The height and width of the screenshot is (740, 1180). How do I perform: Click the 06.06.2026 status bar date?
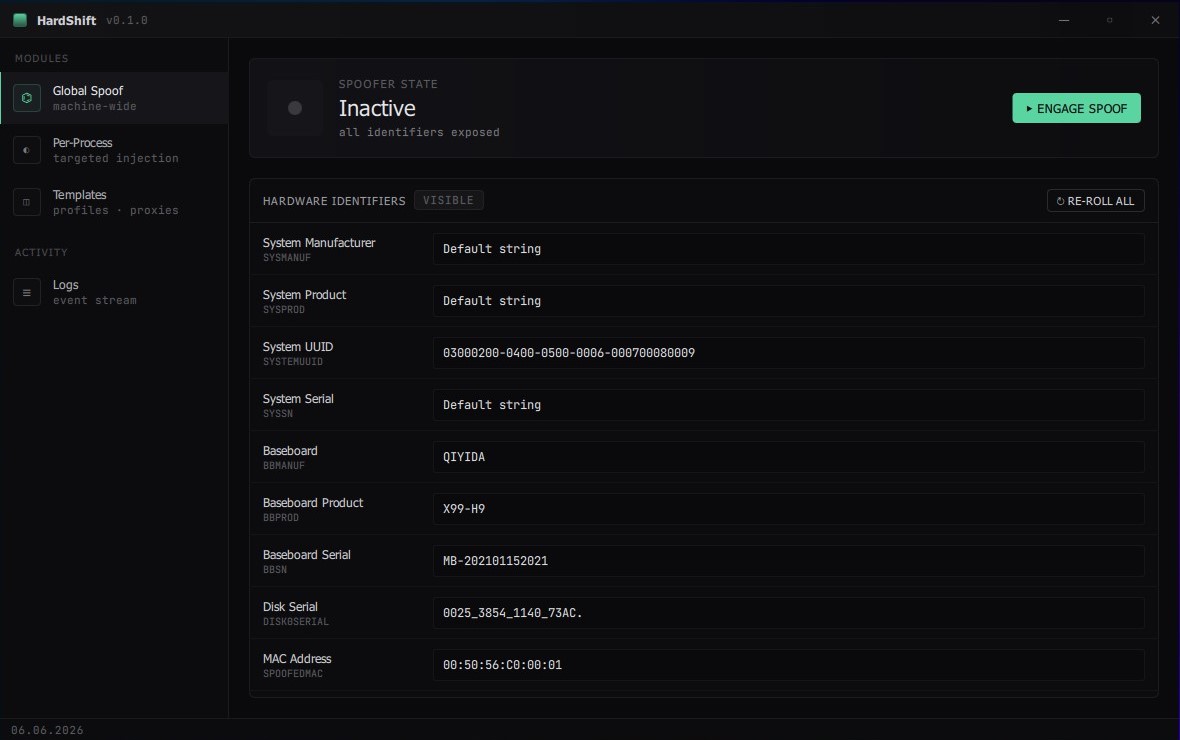[47, 730]
